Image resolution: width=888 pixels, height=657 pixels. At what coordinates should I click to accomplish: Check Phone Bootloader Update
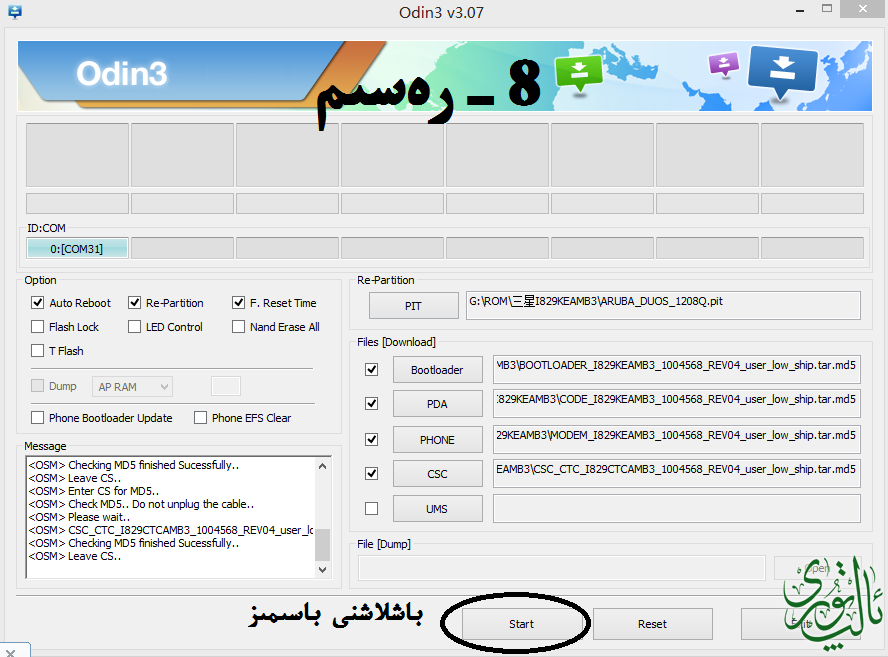pyautogui.click(x=37, y=417)
